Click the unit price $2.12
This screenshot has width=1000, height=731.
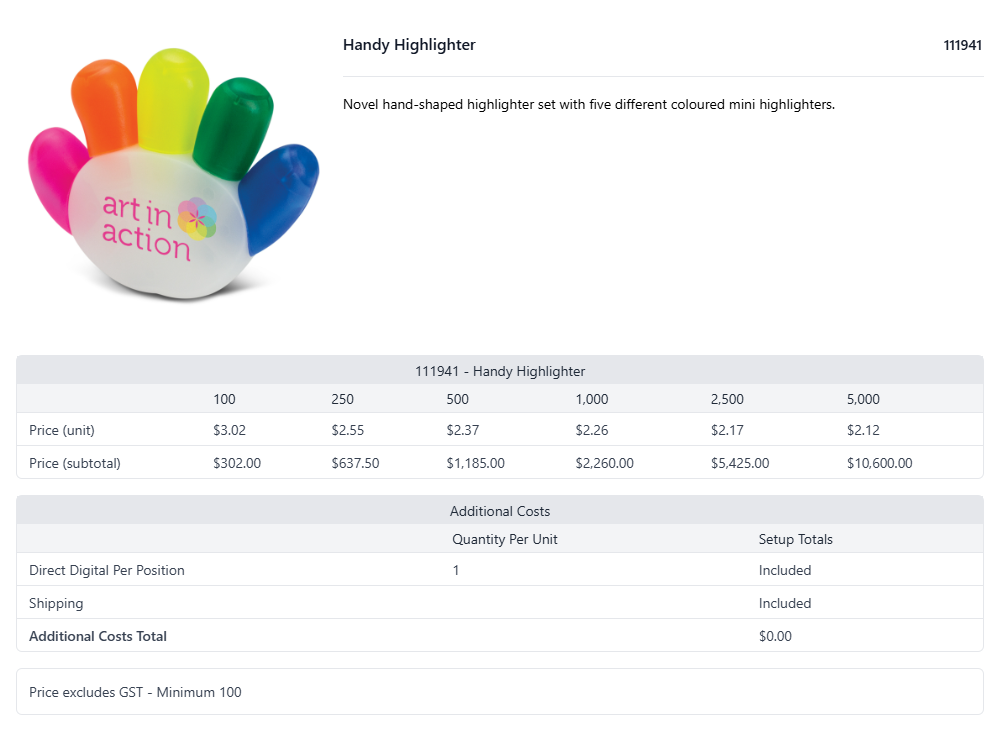tap(863, 431)
